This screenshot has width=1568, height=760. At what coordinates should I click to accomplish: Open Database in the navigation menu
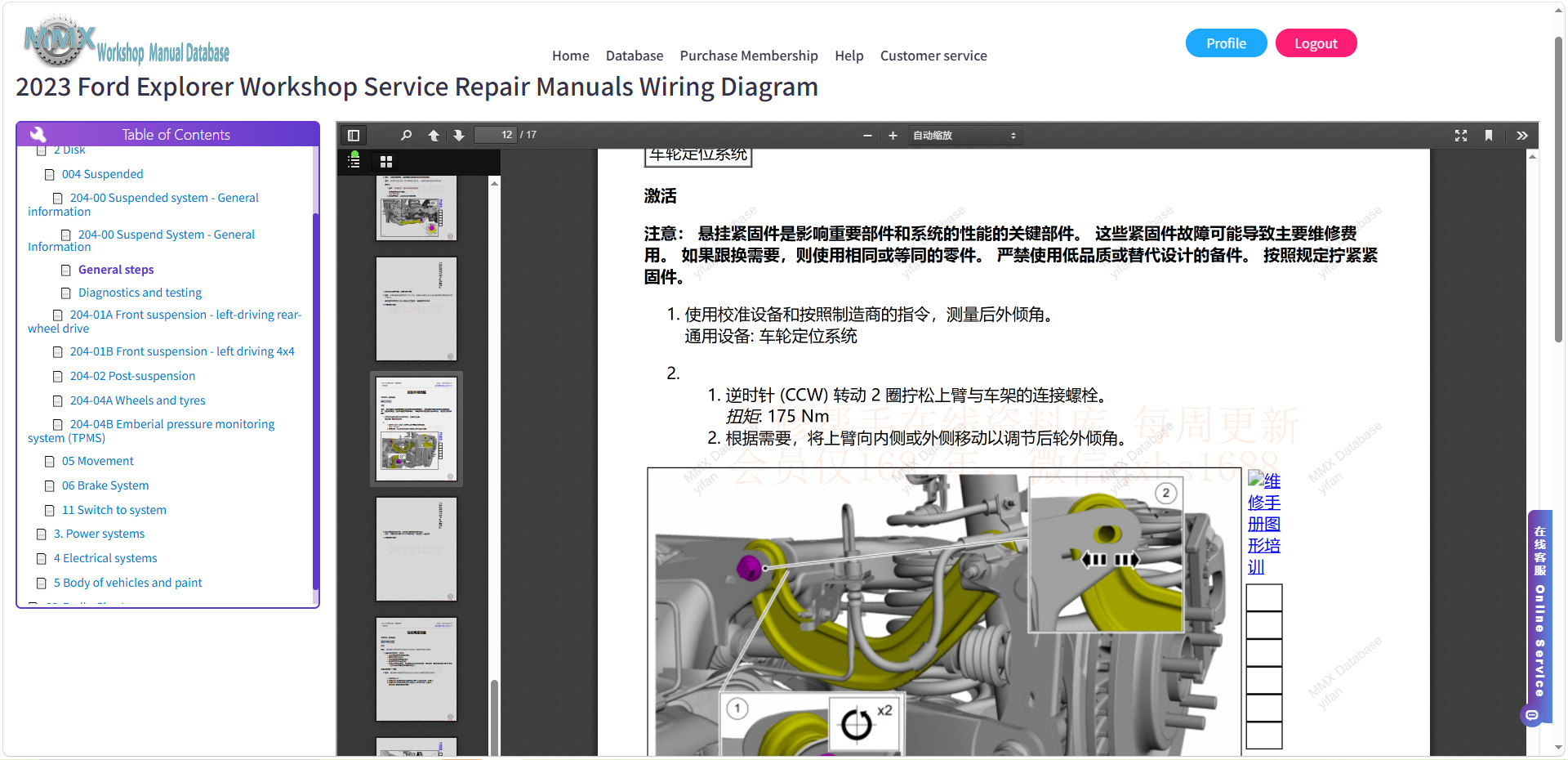(x=635, y=56)
